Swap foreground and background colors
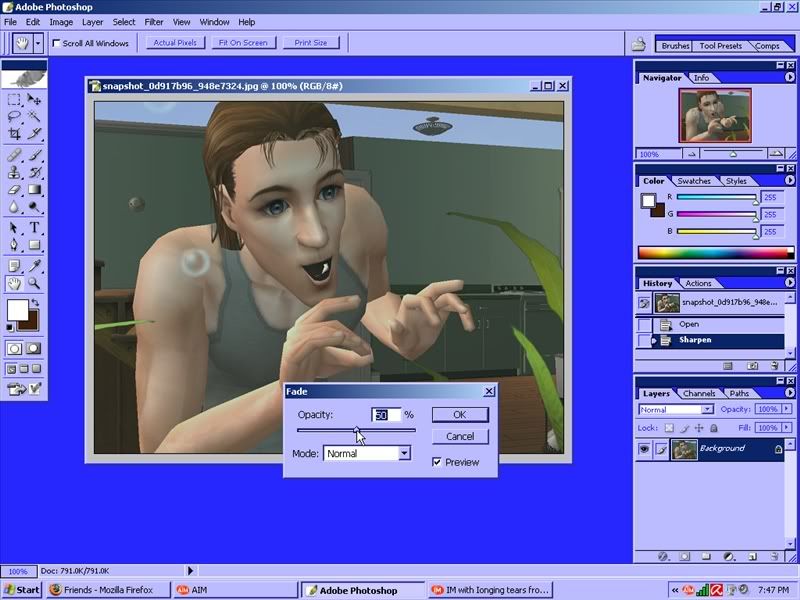Screen dimensions: 800x600 pyautogui.click(x=35, y=303)
